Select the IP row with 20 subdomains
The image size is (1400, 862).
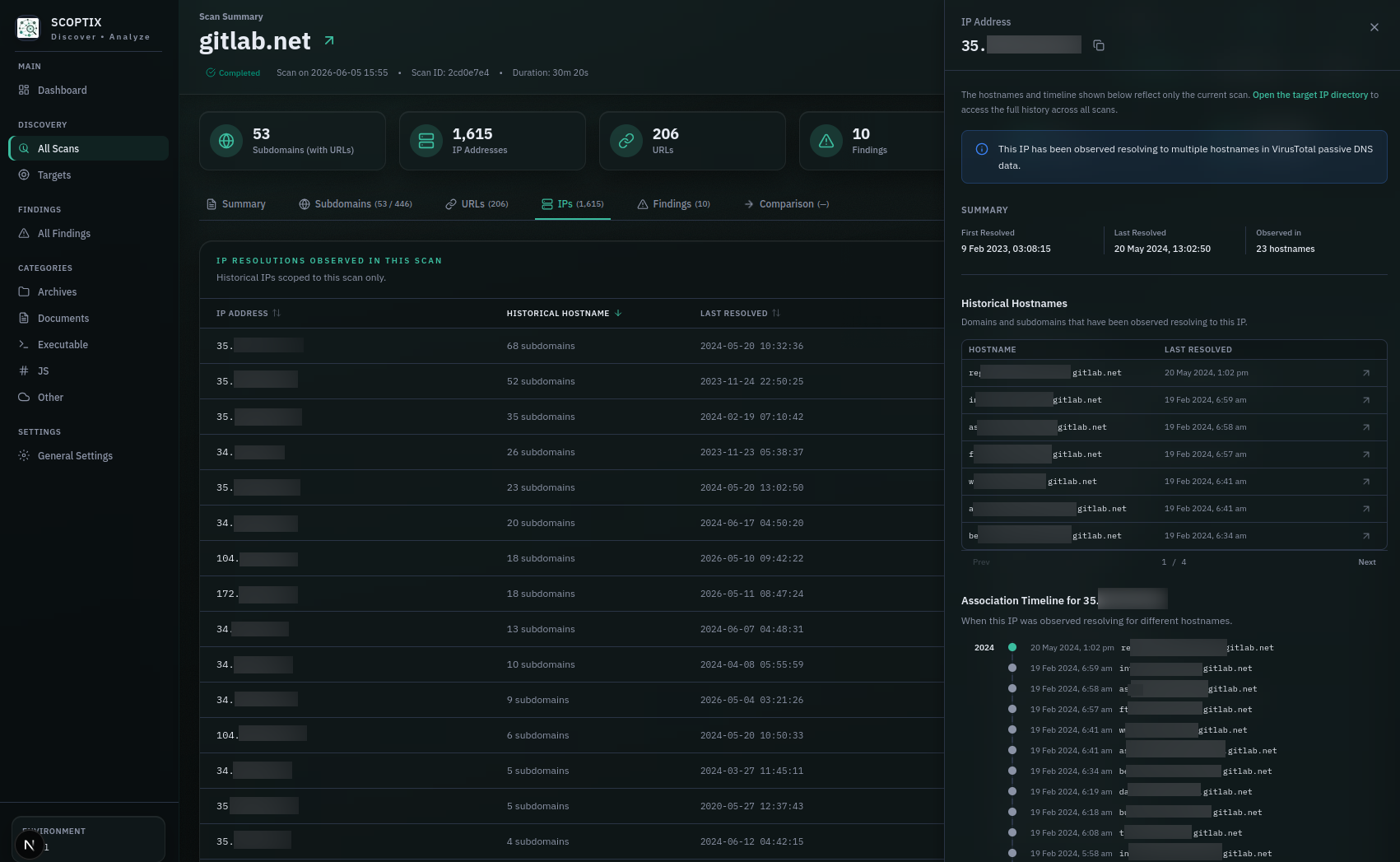pos(571,523)
